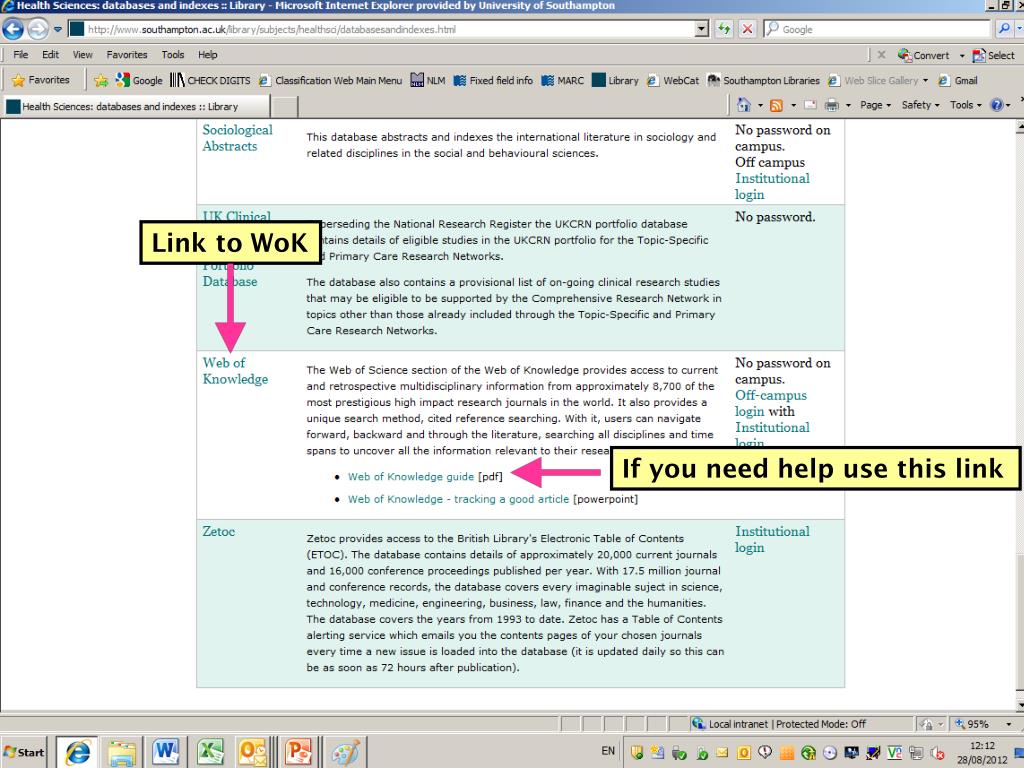The image size is (1024, 768).
Task: Expand the address bar history dropdown
Action: (701, 29)
